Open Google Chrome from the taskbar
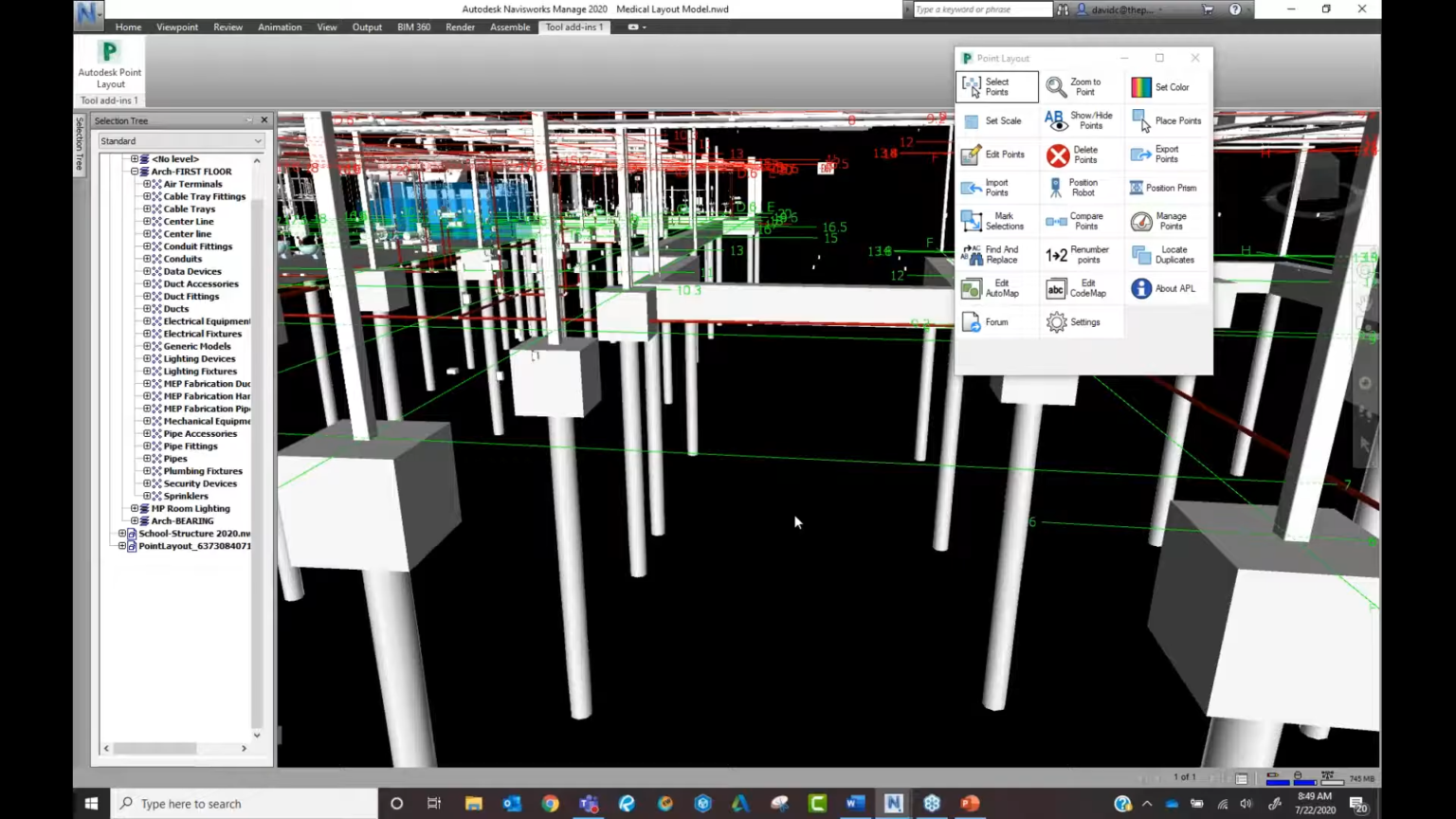The image size is (1456, 819). 550,804
